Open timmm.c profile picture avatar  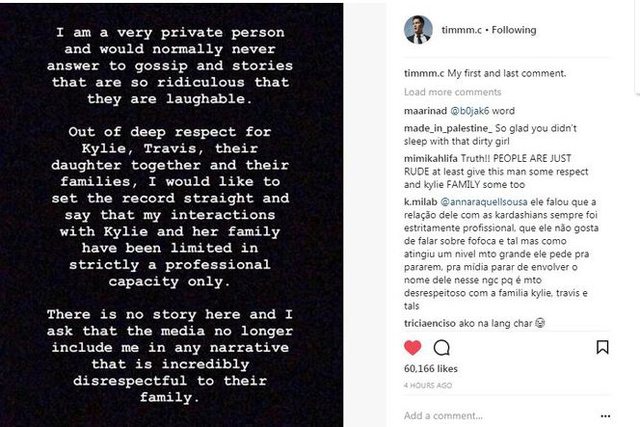(418, 29)
